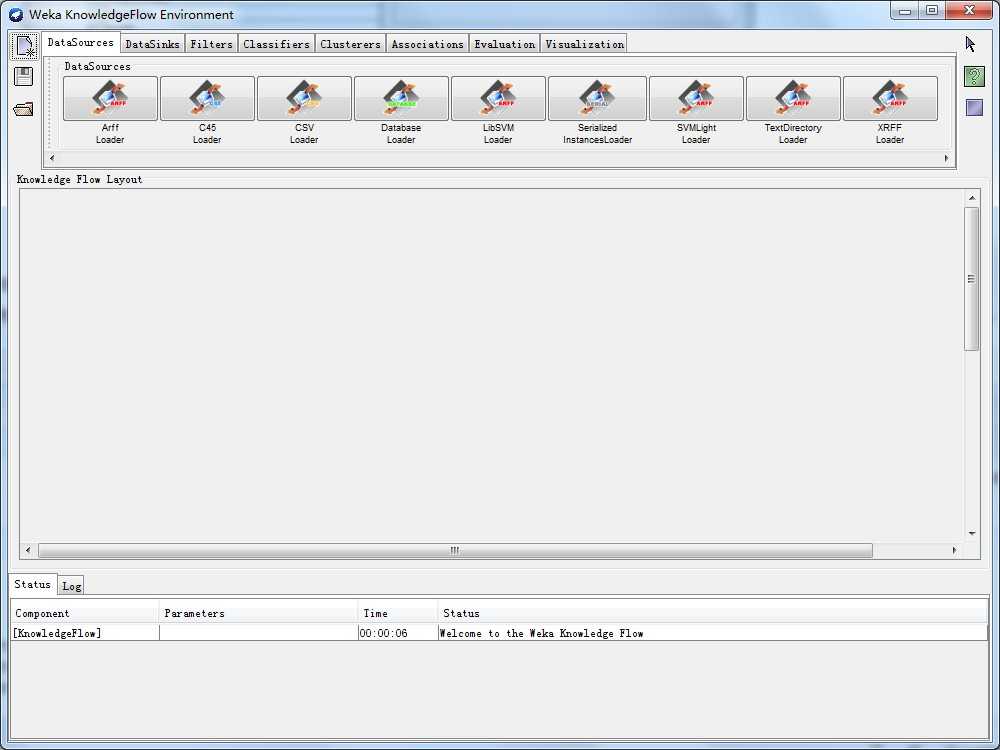Save the flow with floppy icon
The height and width of the screenshot is (750, 1000).
(24, 77)
